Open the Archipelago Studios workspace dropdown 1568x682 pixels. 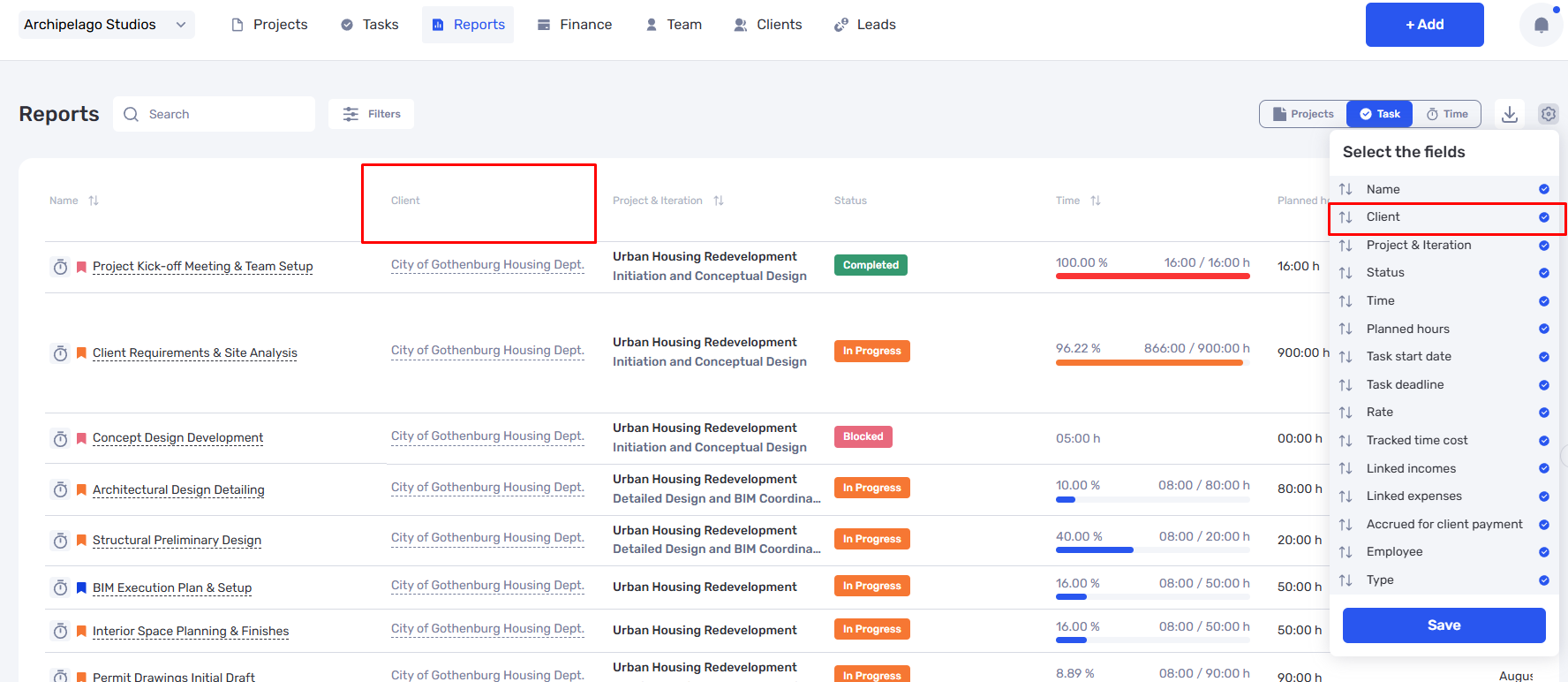click(x=106, y=25)
